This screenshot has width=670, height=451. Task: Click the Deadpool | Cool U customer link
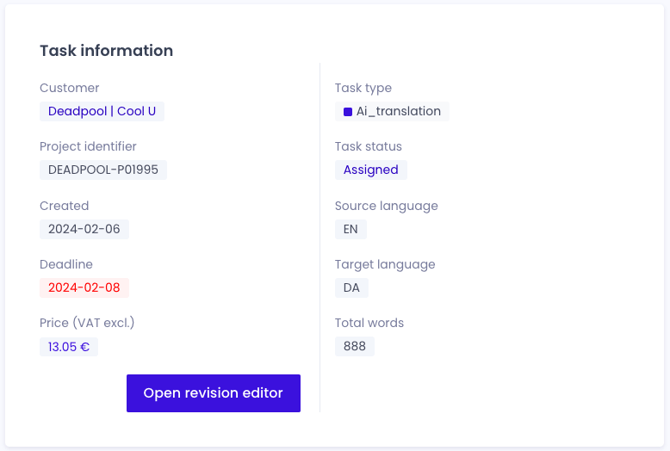coord(102,111)
